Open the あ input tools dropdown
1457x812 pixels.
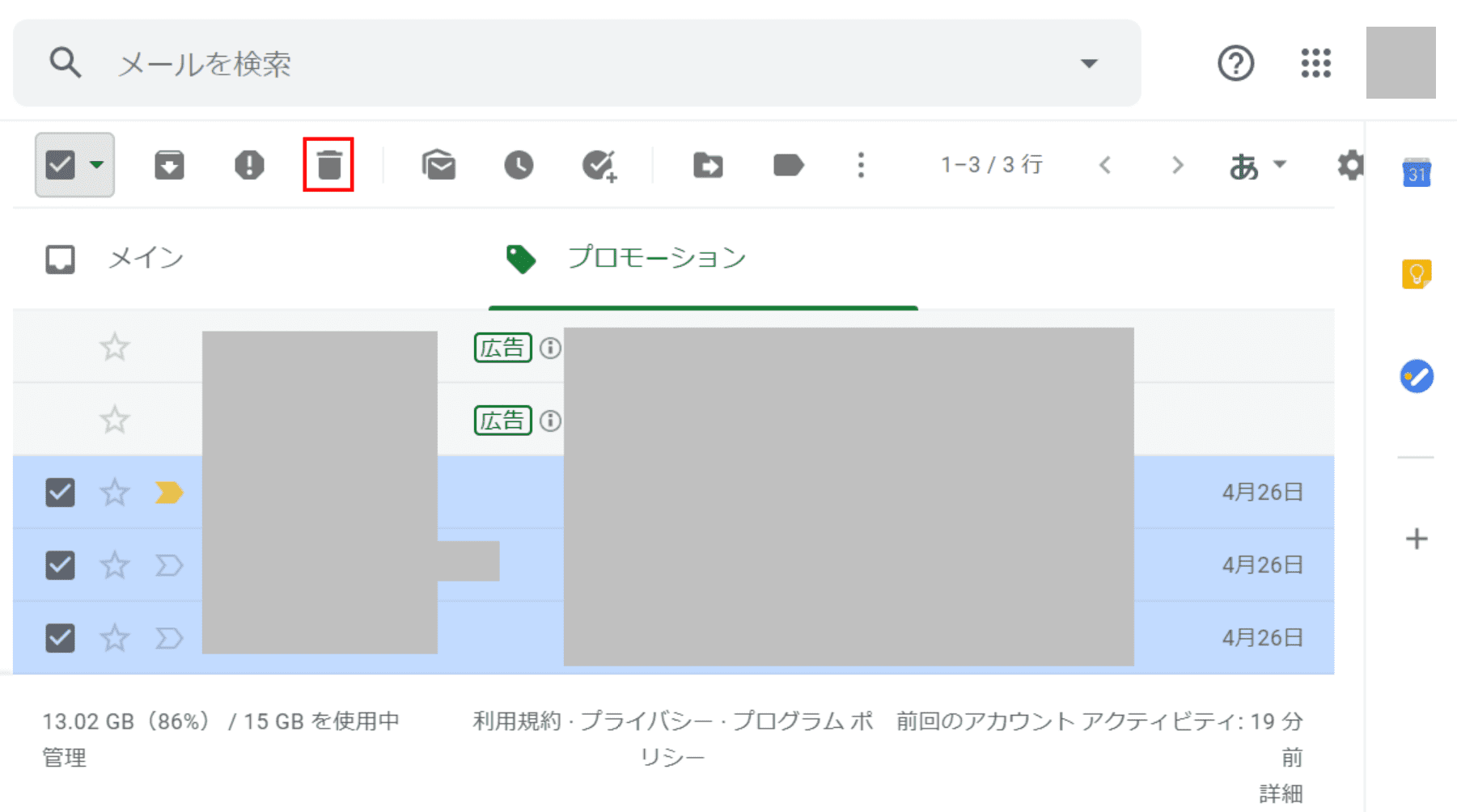tap(1257, 165)
